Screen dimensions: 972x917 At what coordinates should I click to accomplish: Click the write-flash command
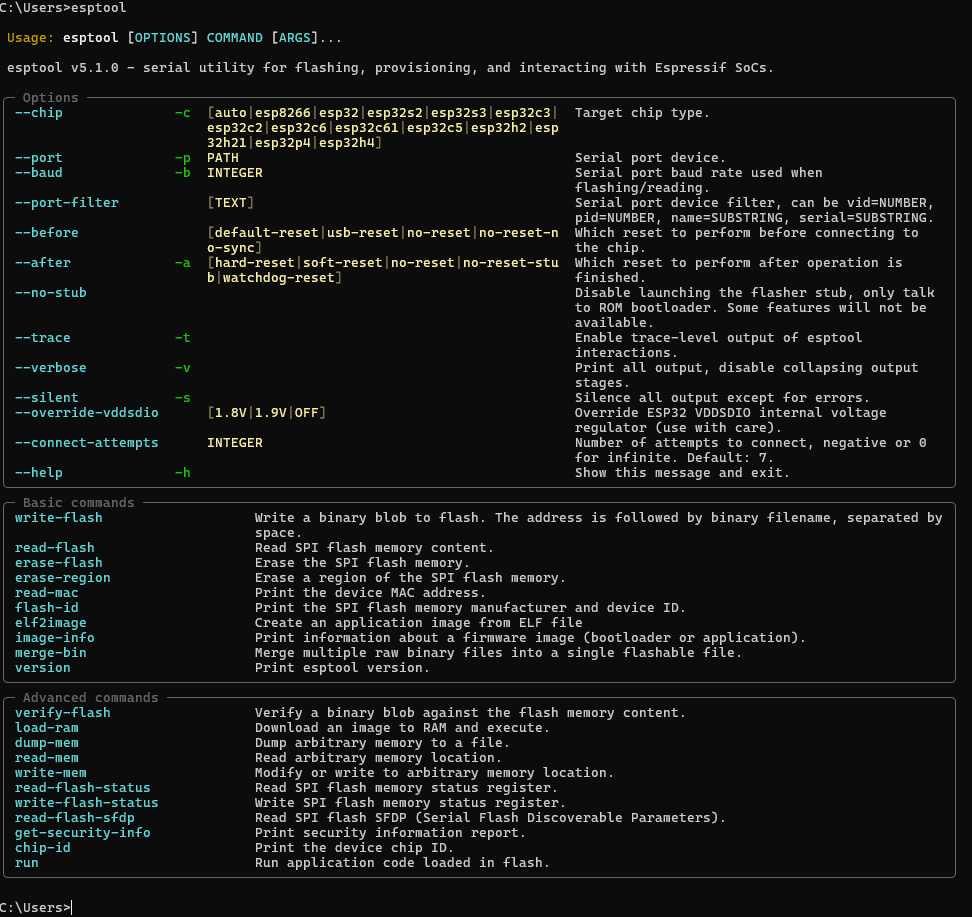tap(58, 518)
